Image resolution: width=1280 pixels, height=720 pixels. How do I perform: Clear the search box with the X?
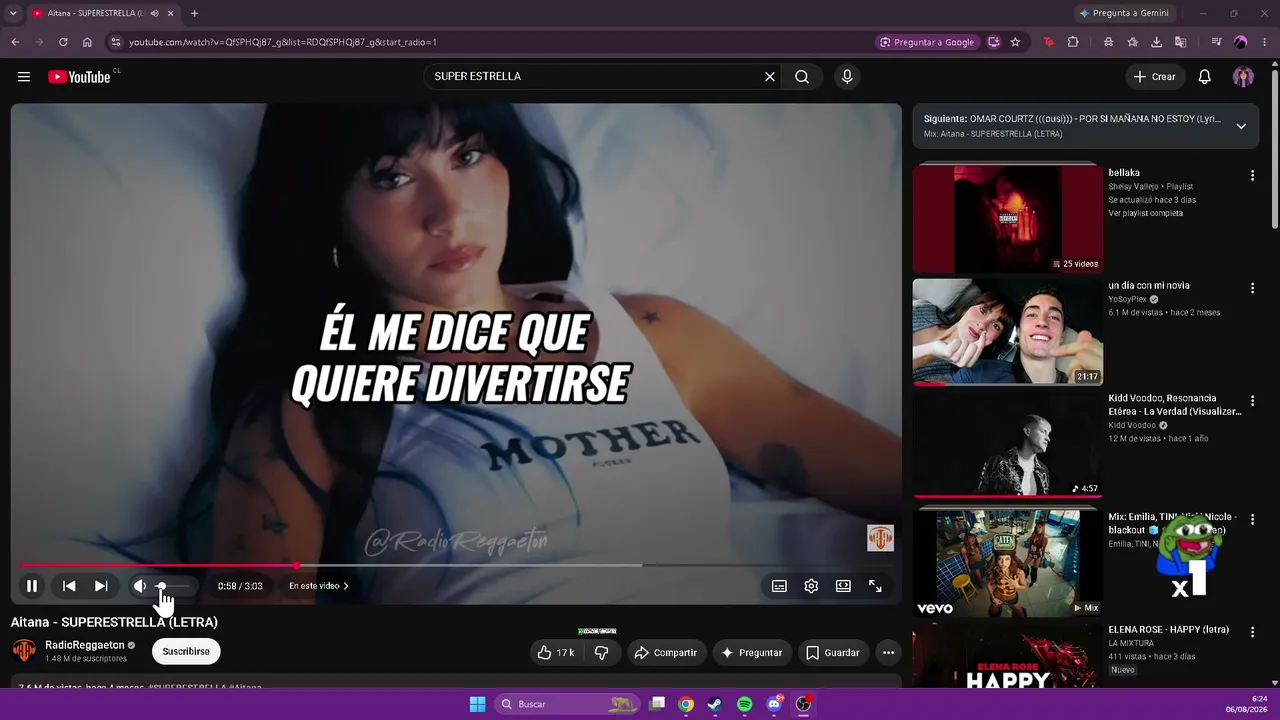pos(770,77)
